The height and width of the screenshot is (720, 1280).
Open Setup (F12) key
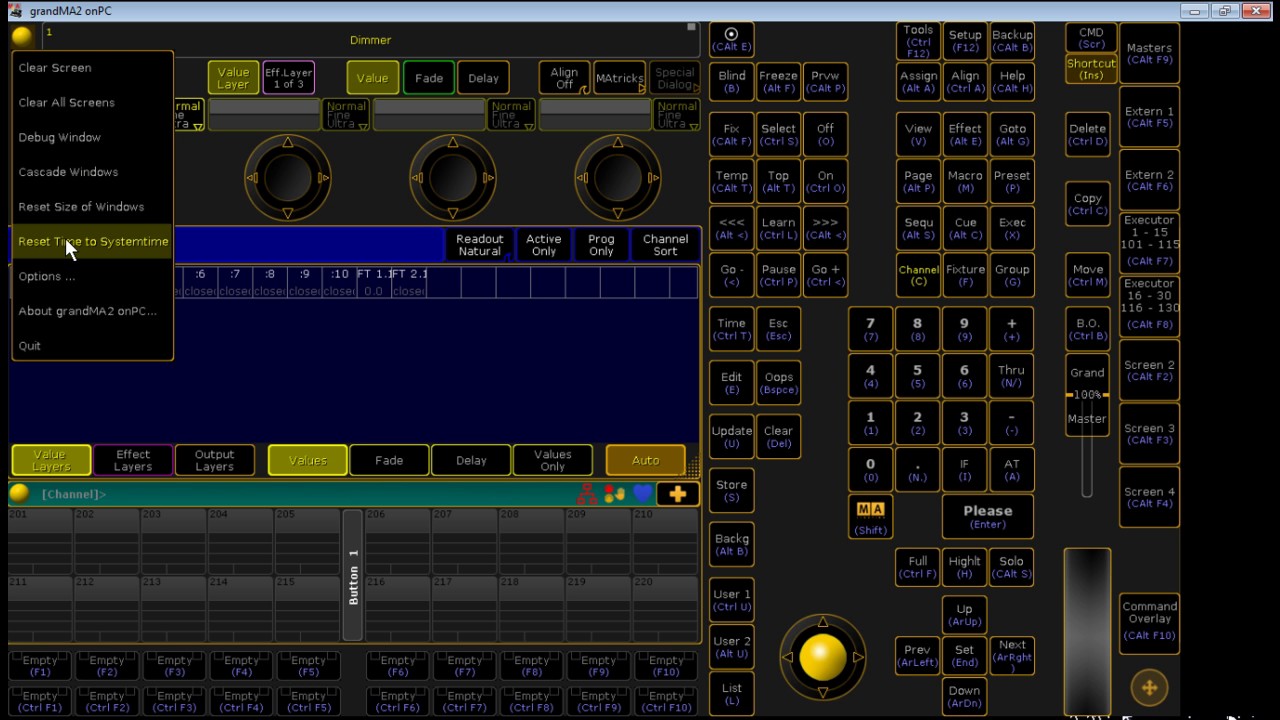coord(965,41)
